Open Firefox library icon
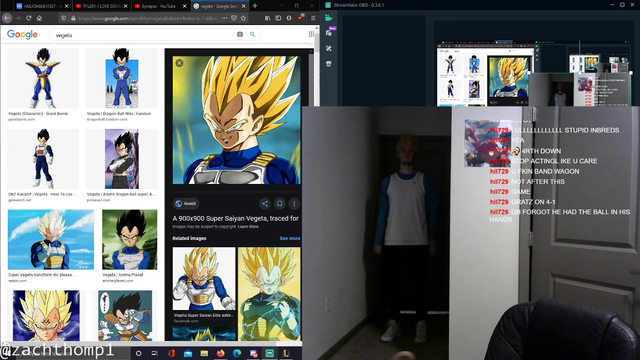Image resolution: width=640 pixels, height=360 pixels. (x=267, y=18)
